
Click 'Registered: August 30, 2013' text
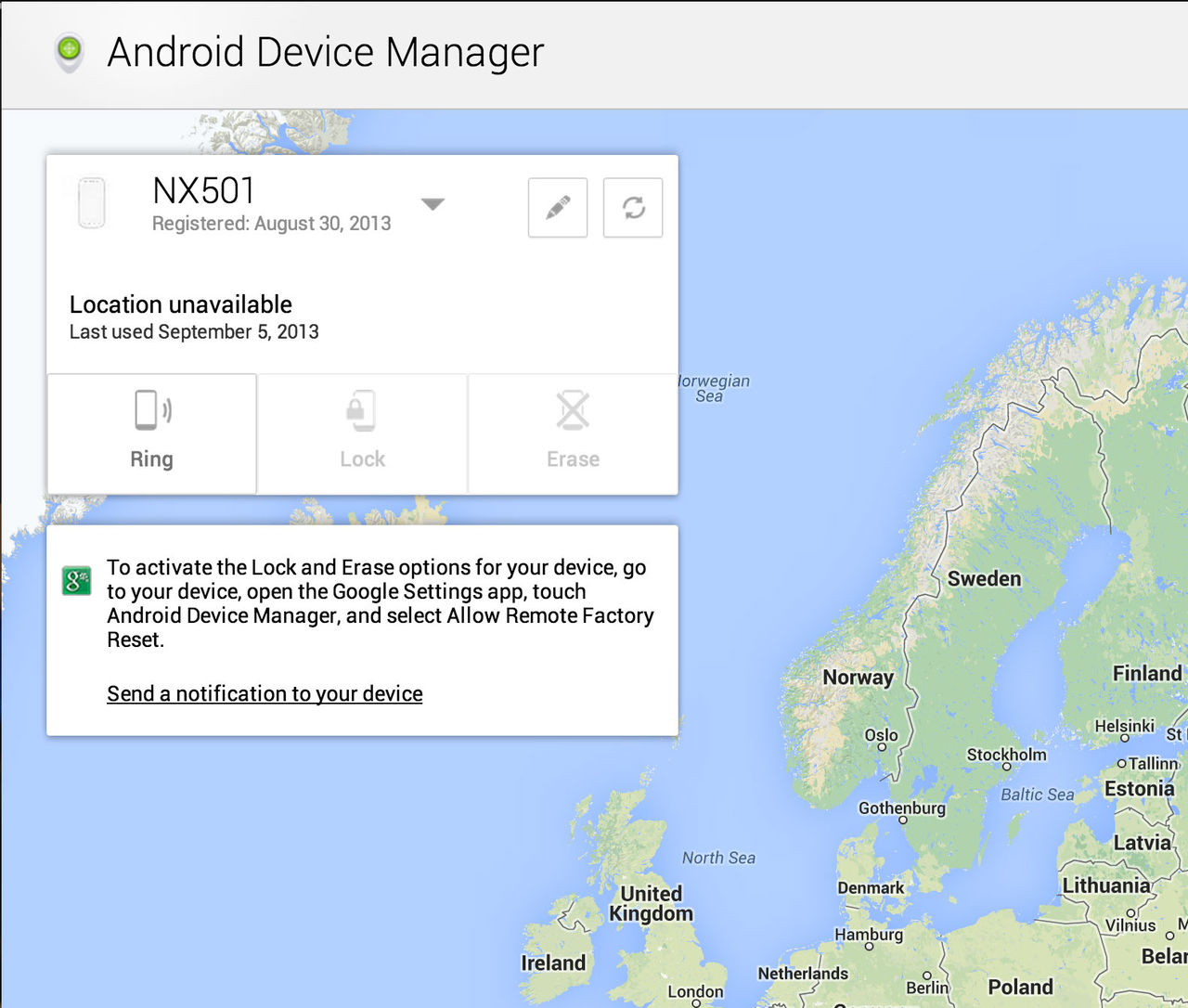tap(271, 224)
